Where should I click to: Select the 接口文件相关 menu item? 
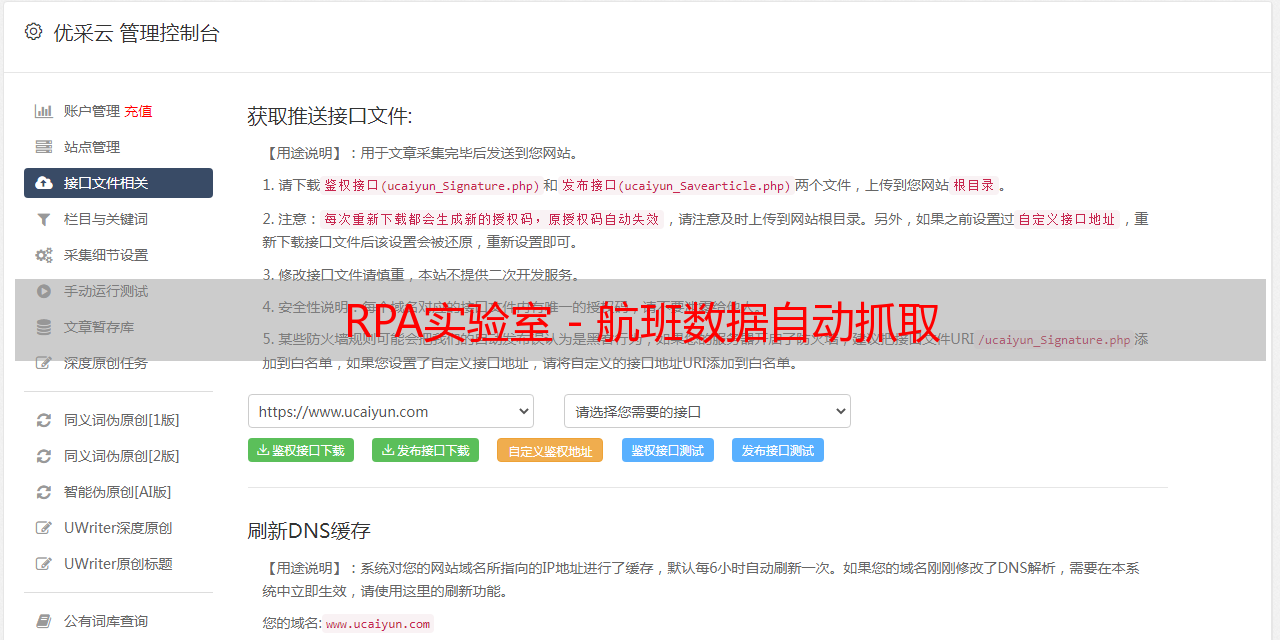click(x=118, y=183)
